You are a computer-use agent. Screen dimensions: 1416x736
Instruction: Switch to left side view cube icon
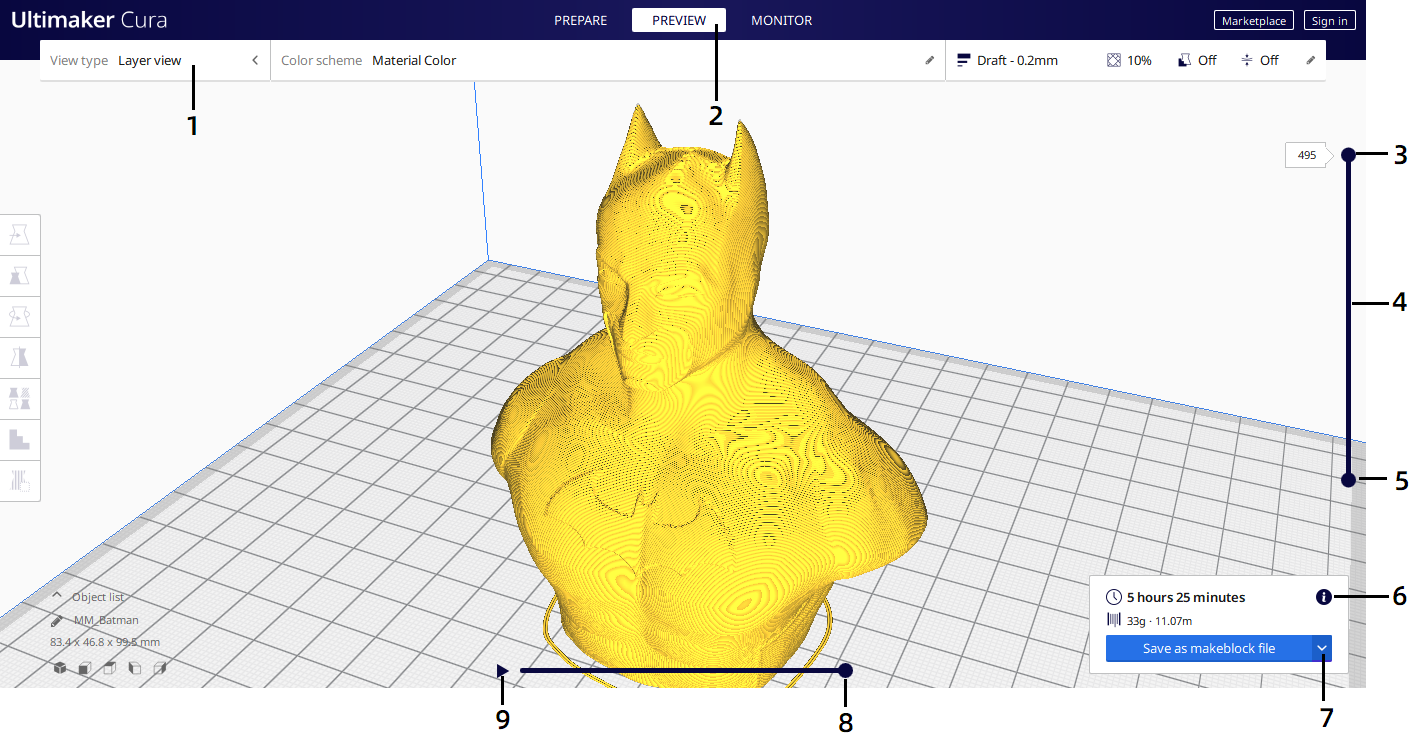pos(135,667)
